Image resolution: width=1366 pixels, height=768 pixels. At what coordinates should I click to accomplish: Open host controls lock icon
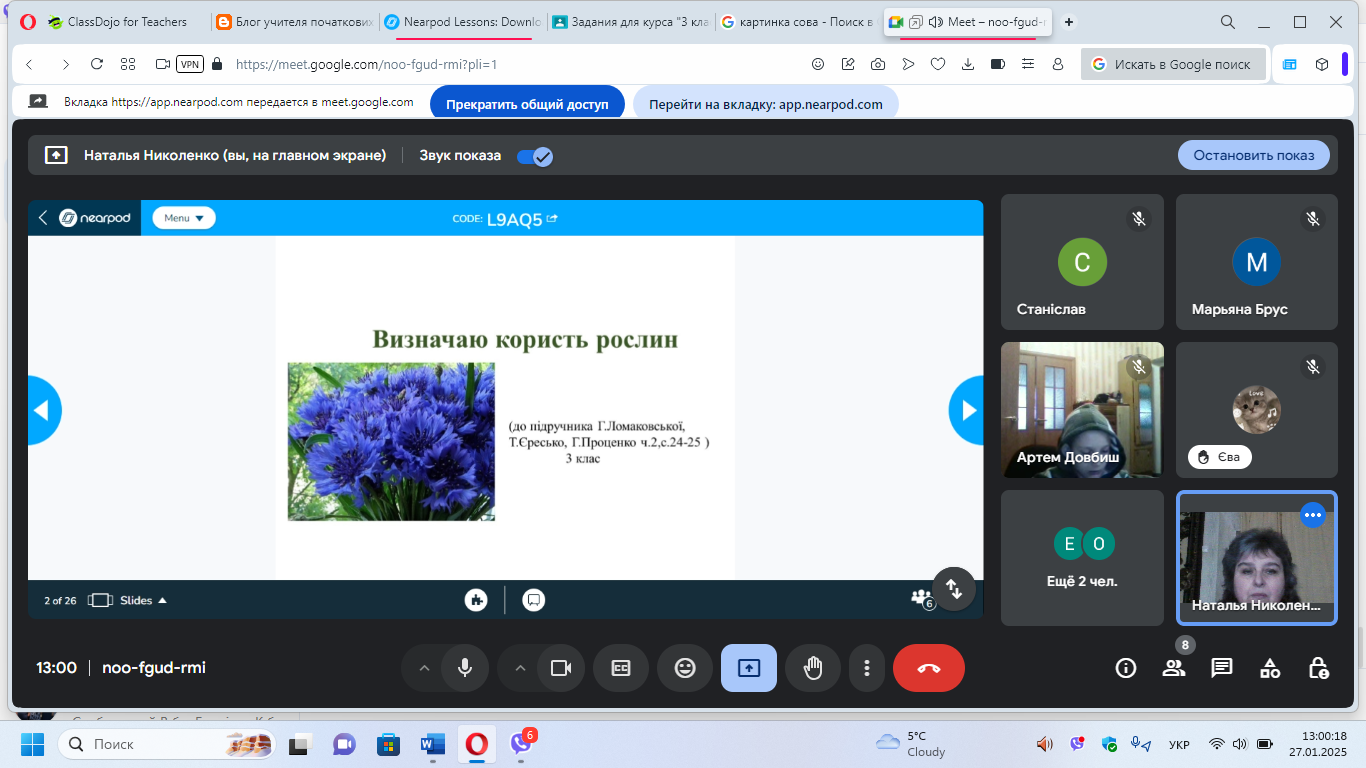(1318, 668)
